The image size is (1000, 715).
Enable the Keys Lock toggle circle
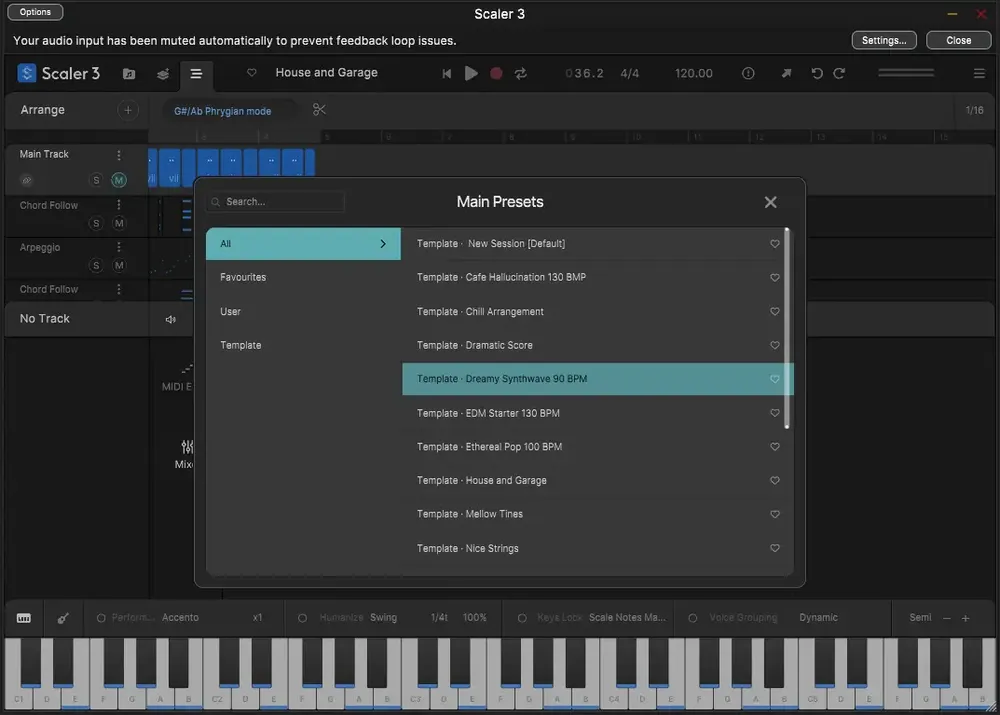[522, 618]
